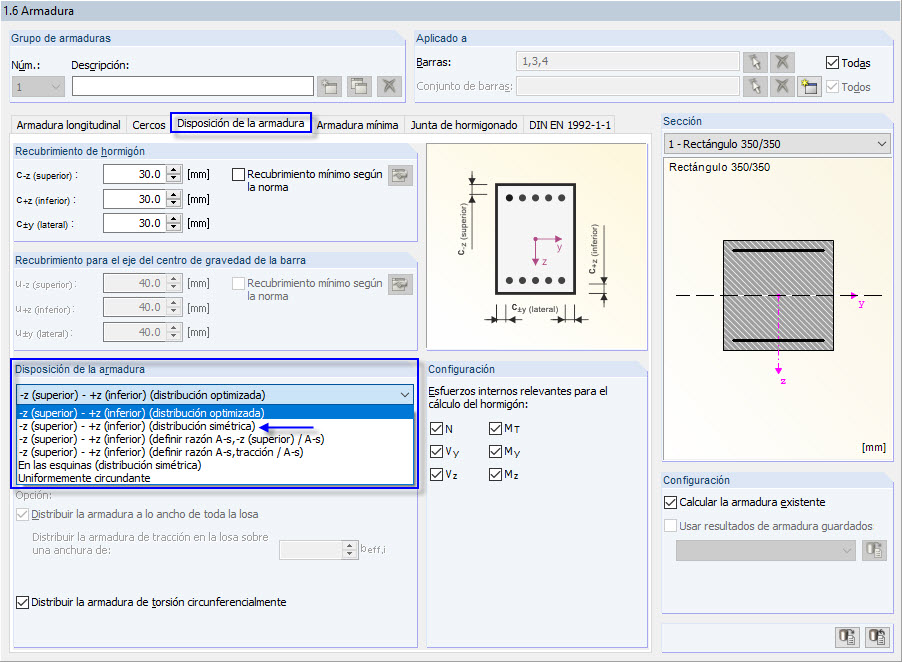The height and width of the screenshot is (662, 902).
Task: Toggle the Todas checkbox for Barras
Action: click(x=832, y=63)
